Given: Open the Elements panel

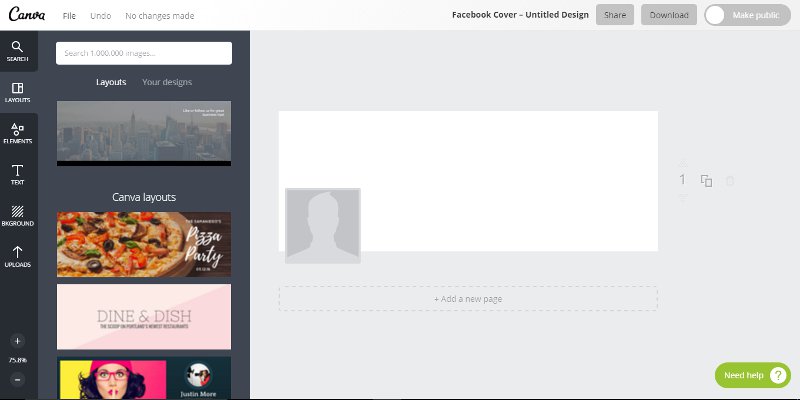Looking at the screenshot, I should [18, 133].
